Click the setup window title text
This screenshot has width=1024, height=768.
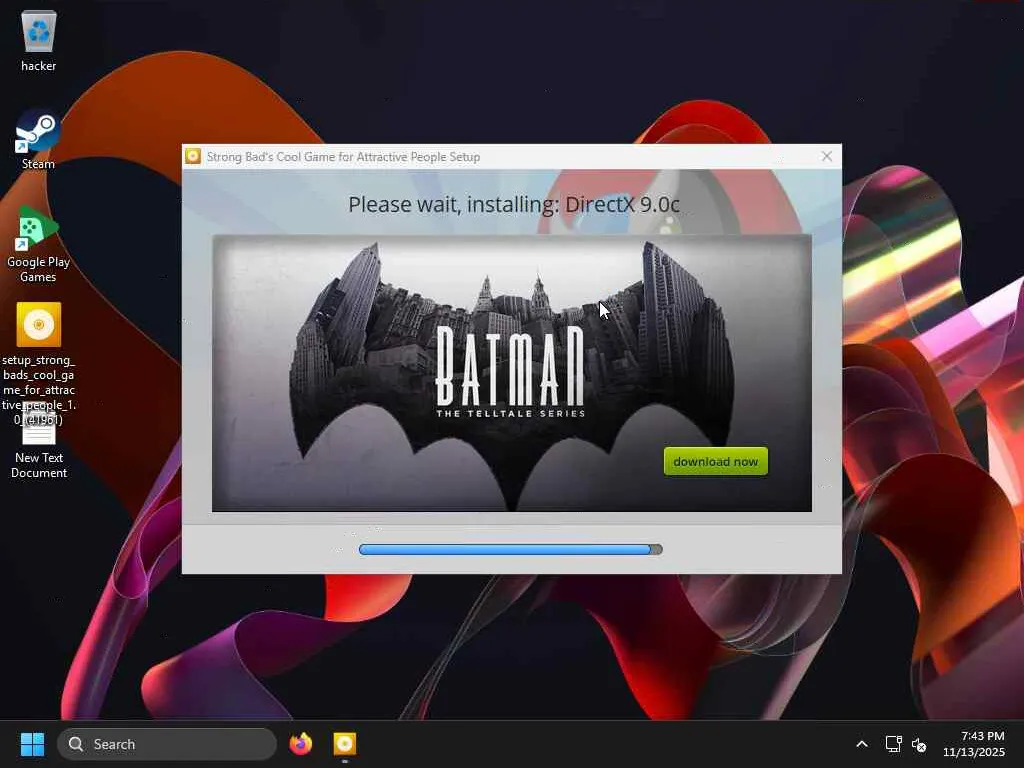coord(344,157)
